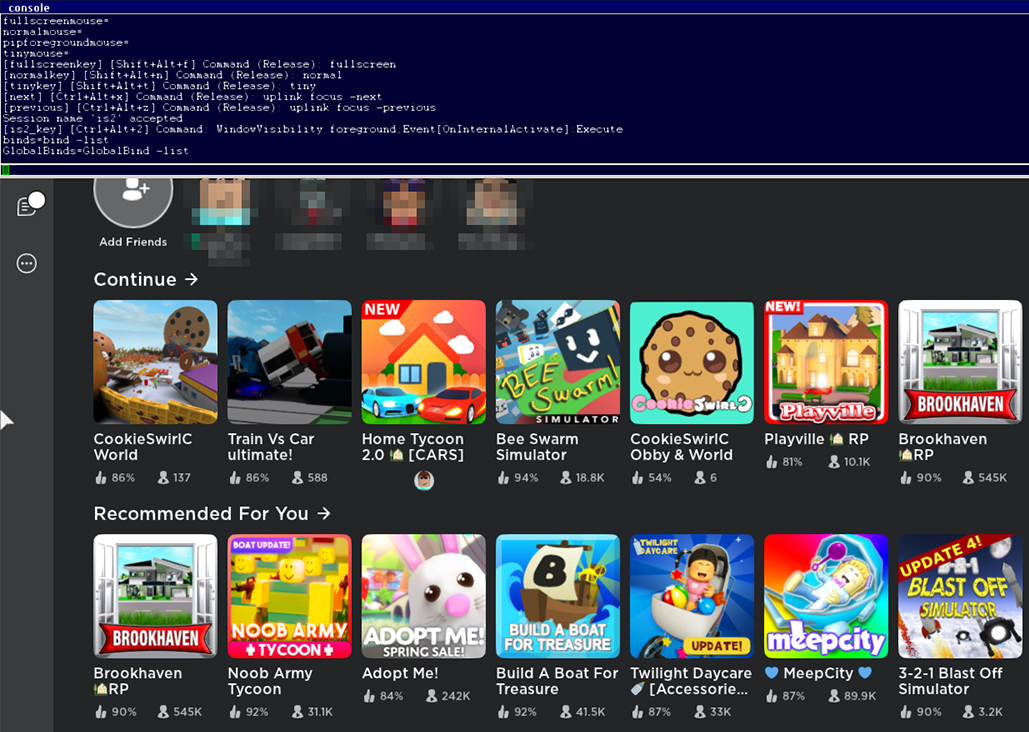Screen dimensions: 1029x732
Task: Expand the sidebar using the left edge arrow
Action: [7, 420]
